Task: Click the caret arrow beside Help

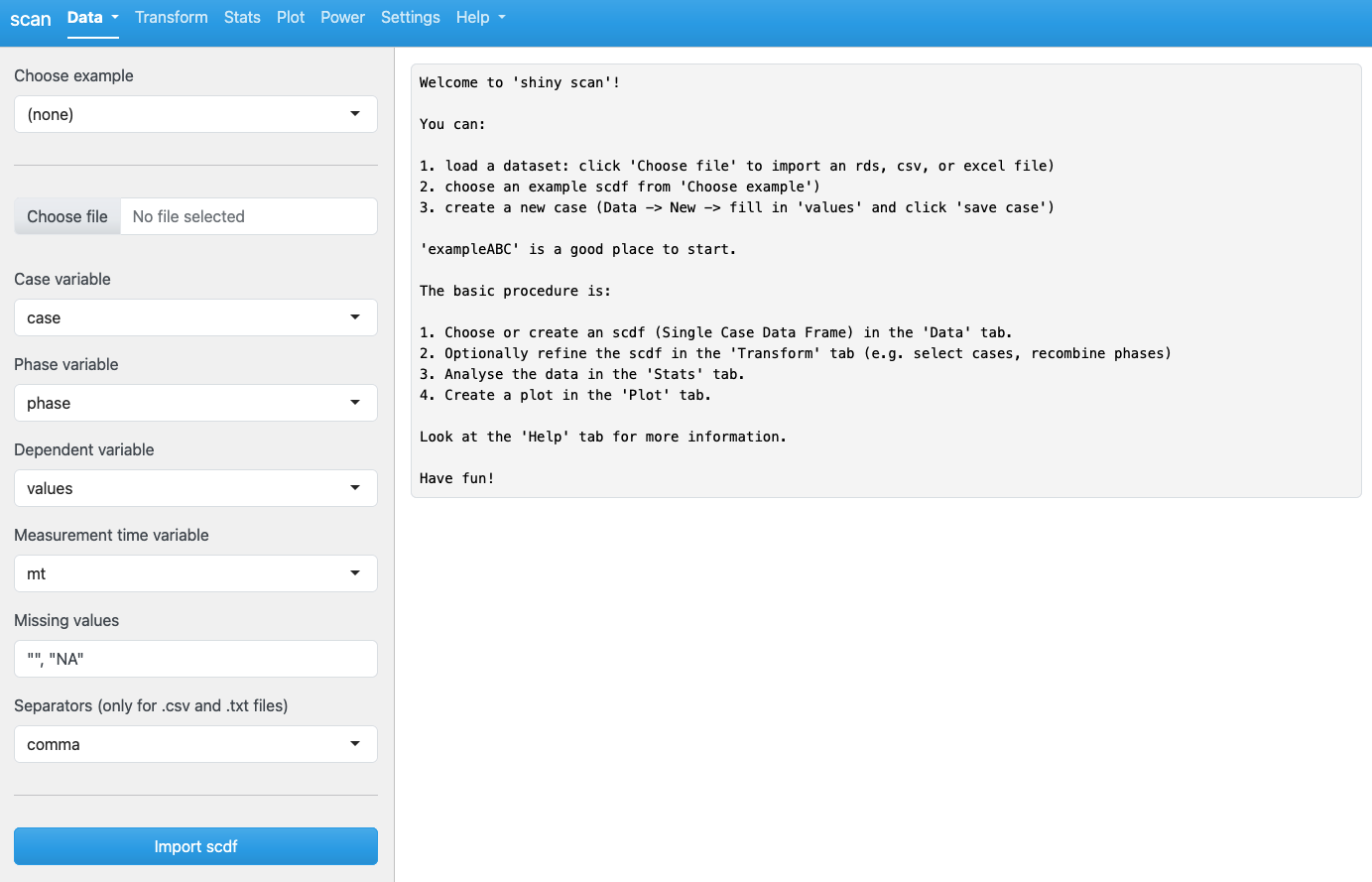Action: click(x=502, y=18)
